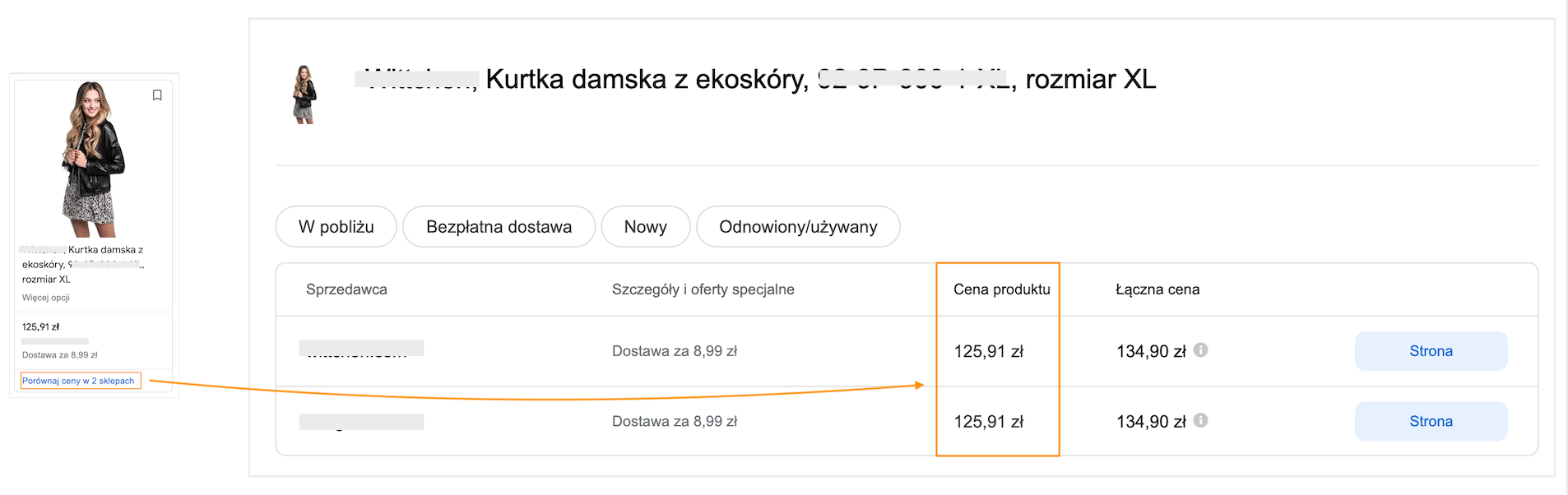This screenshot has width=1568, height=495.
Task: Click the first seller's name in the table
Action: [361, 349]
